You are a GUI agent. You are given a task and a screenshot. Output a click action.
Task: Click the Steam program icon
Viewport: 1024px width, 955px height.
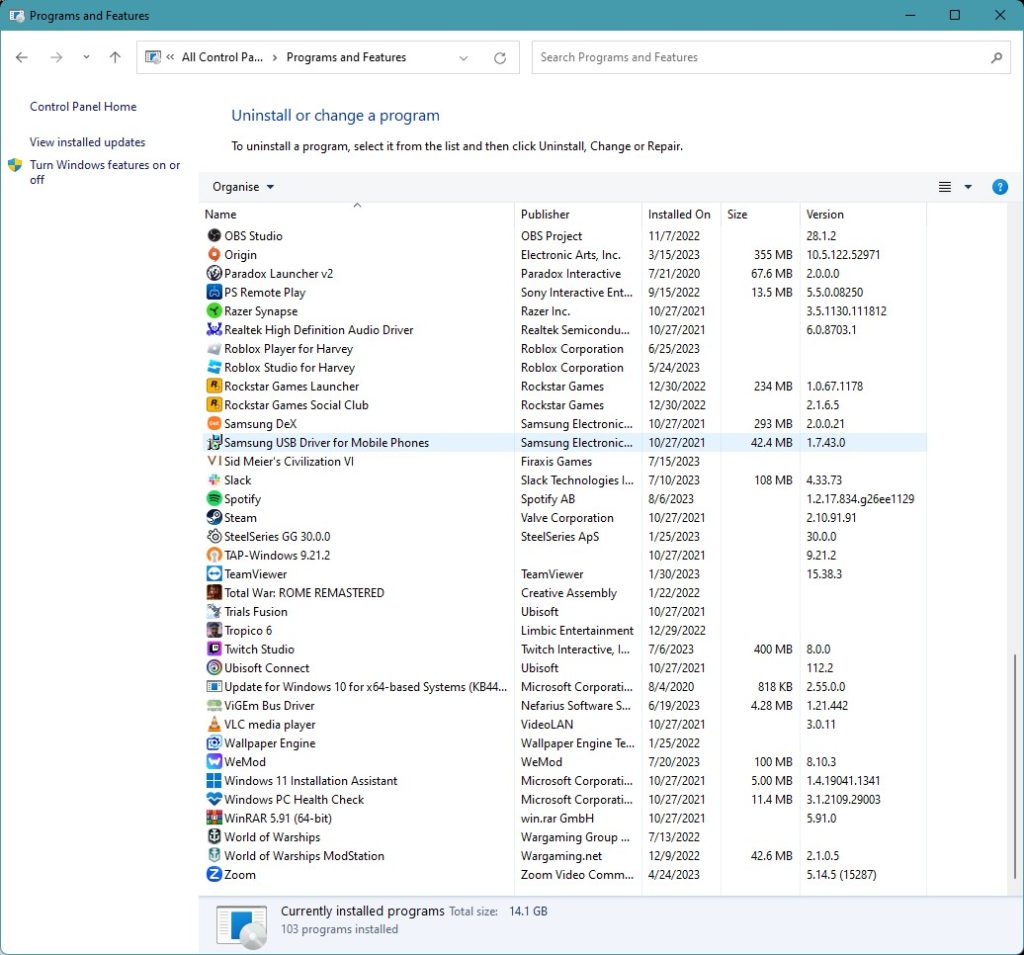point(214,517)
